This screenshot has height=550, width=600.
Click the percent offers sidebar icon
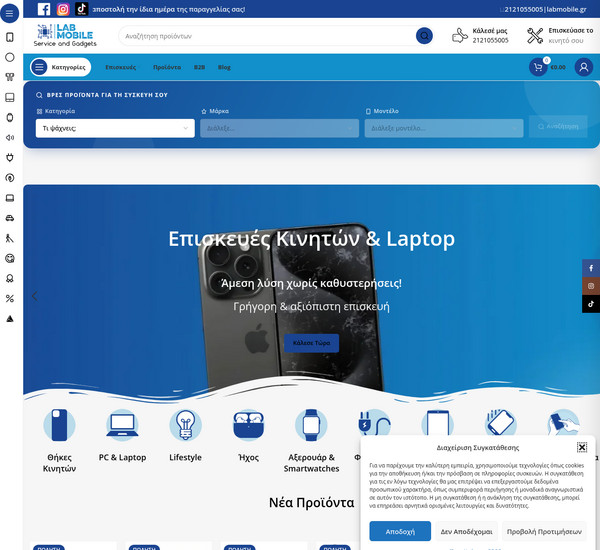coord(10,299)
